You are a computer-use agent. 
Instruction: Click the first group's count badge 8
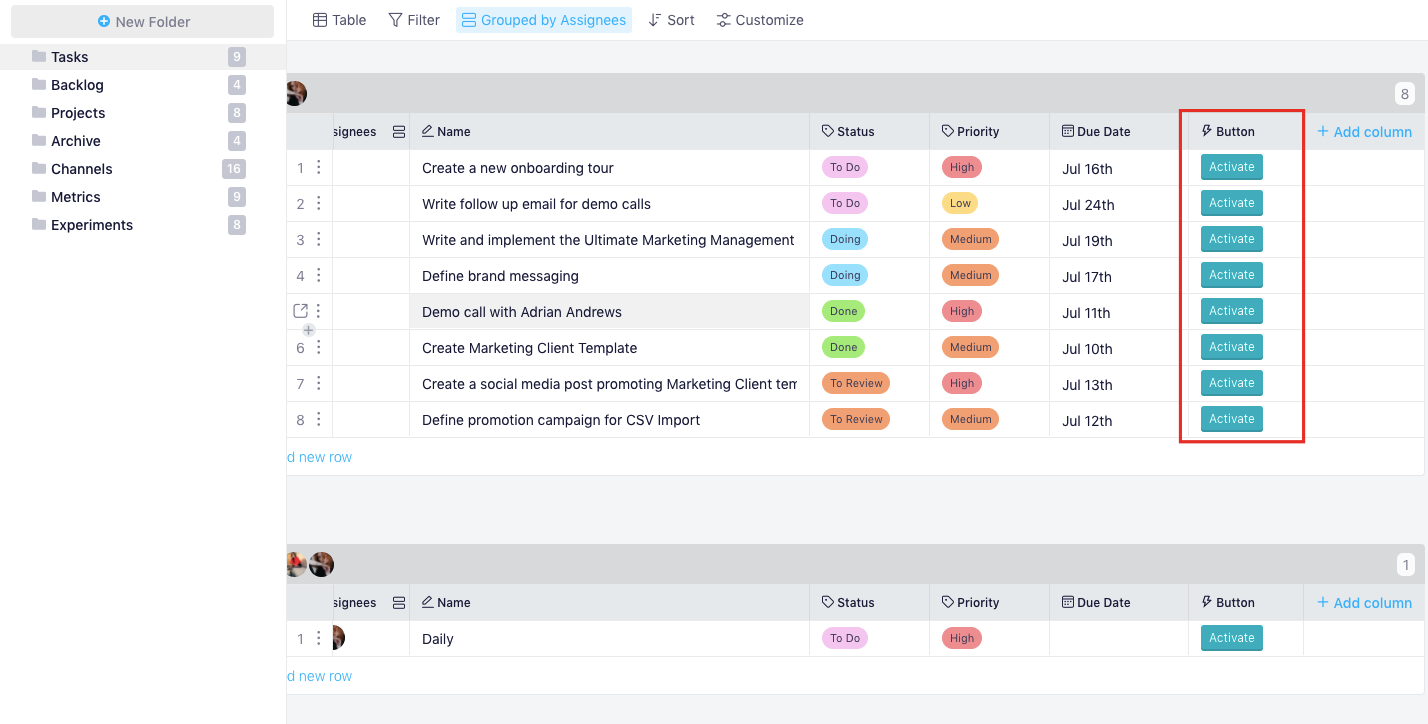click(x=1405, y=94)
